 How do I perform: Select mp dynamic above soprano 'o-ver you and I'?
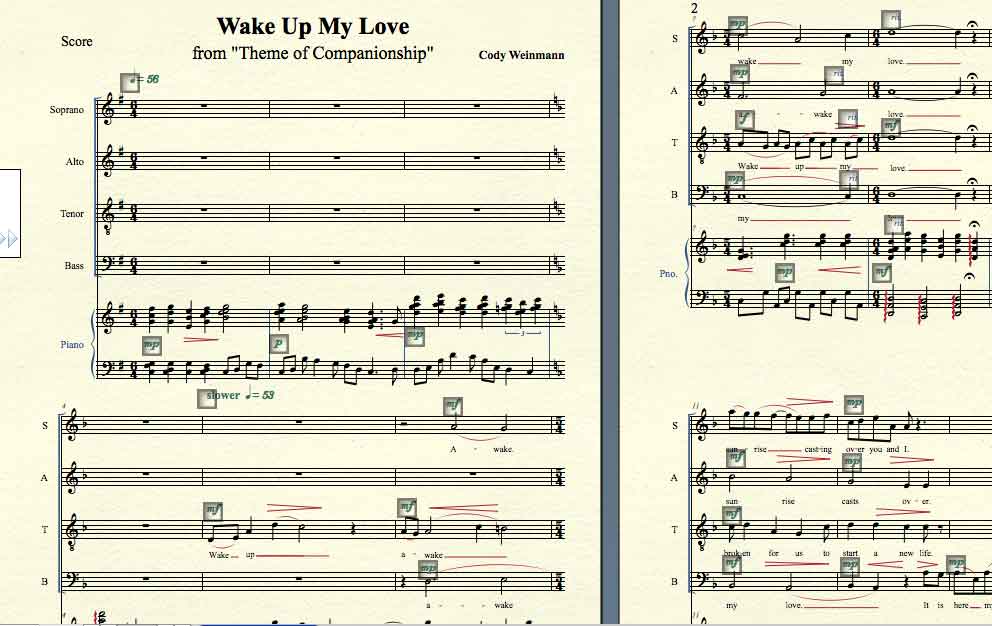(854, 404)
